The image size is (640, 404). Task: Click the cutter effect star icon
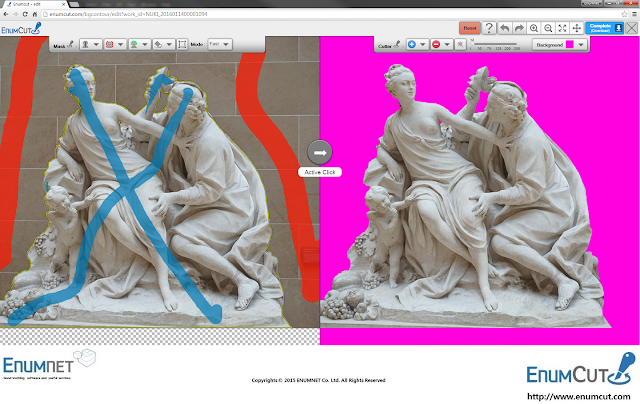coord(460,44)
